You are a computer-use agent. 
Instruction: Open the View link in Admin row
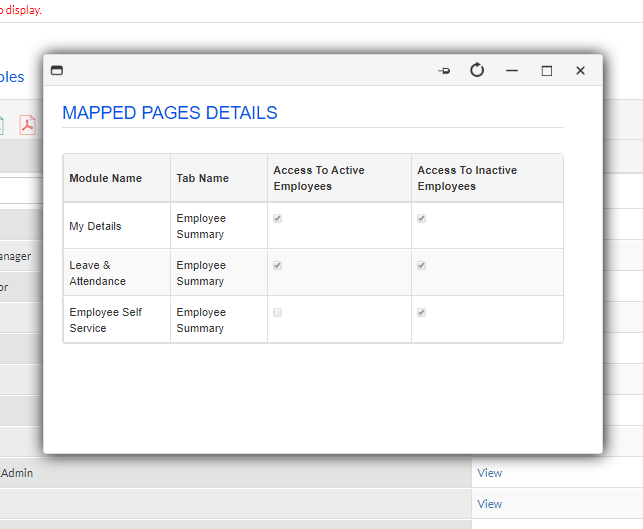point(490,473)
